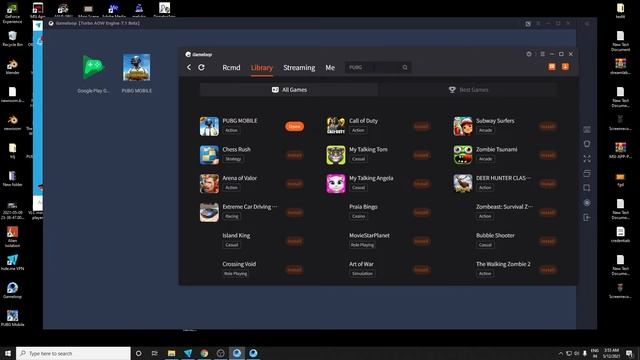Image resolution: width=640 pixels, height=360 pixels.
Task: Click the magnifier icon in search box
Action: (405, 67)
